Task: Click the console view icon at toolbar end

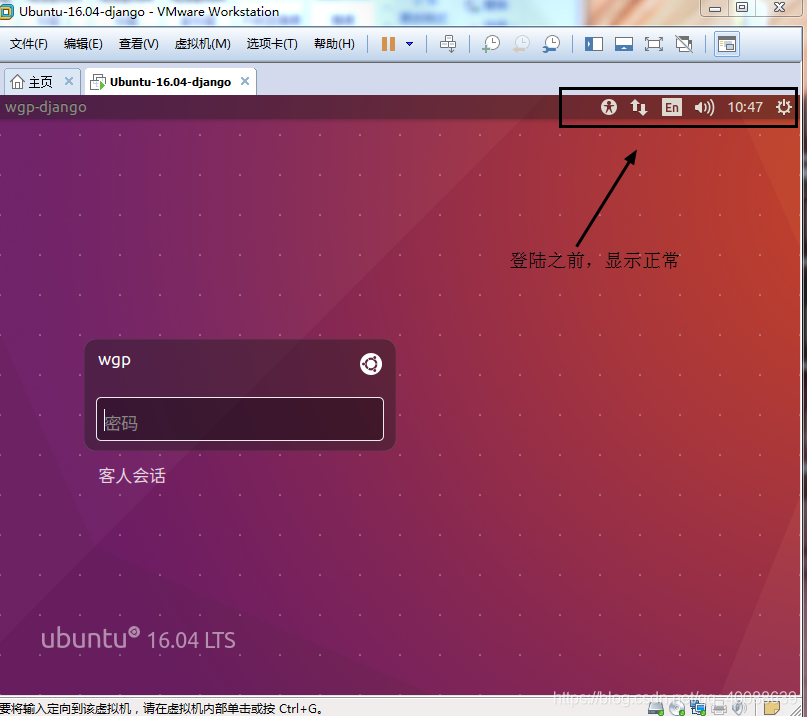Action: (727, 44)
